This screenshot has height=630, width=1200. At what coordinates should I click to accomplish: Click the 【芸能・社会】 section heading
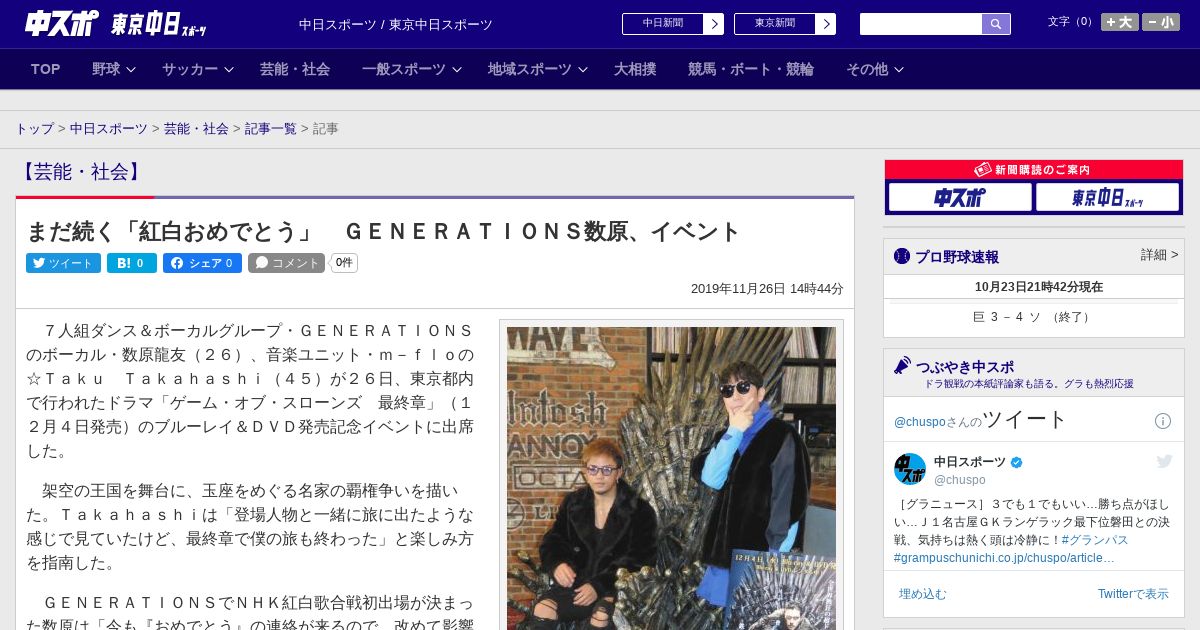coord(80,171)
